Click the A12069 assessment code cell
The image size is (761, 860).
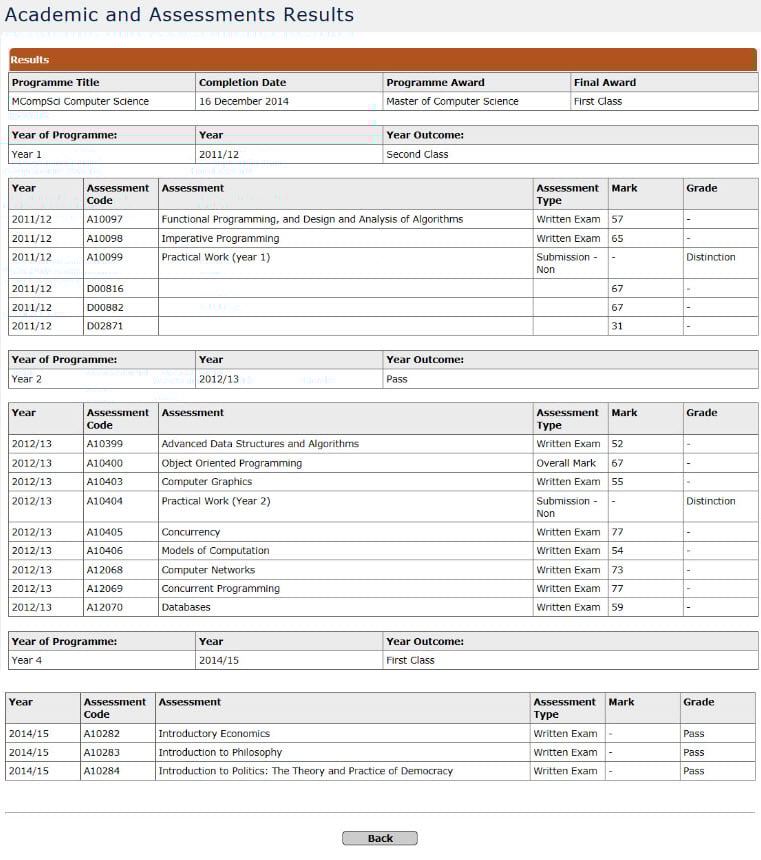pyautogui.click(x=105, y=589)
